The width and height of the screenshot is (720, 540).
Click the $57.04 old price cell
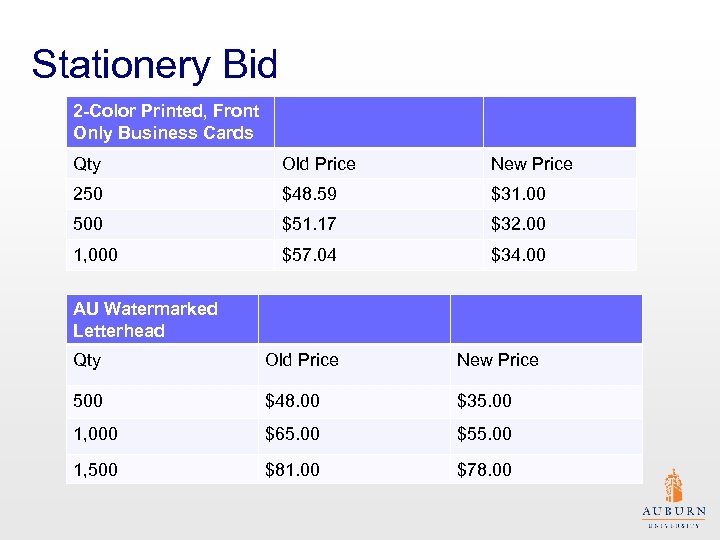(310, 255)
